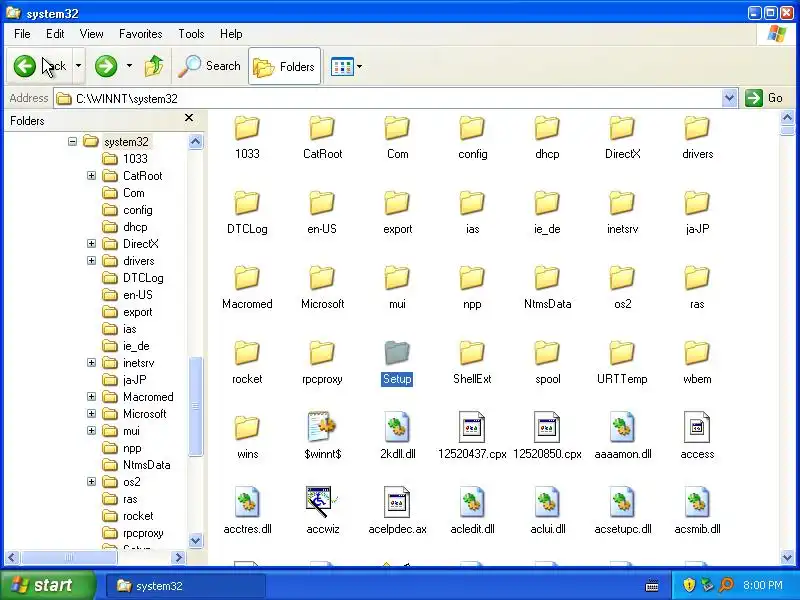Toggle the Folders pane button

point(284,66)
